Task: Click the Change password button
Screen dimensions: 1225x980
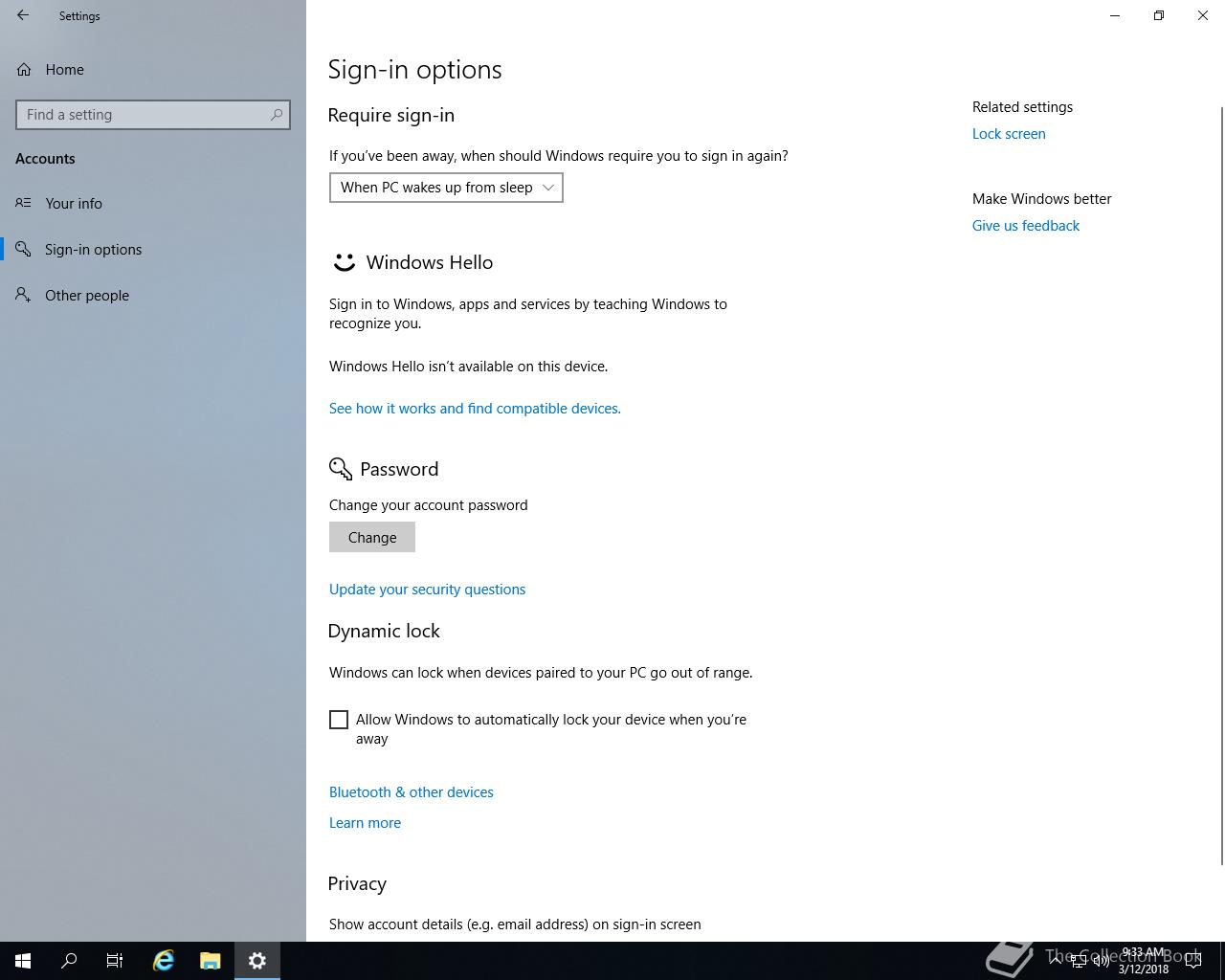Action: 372,537
